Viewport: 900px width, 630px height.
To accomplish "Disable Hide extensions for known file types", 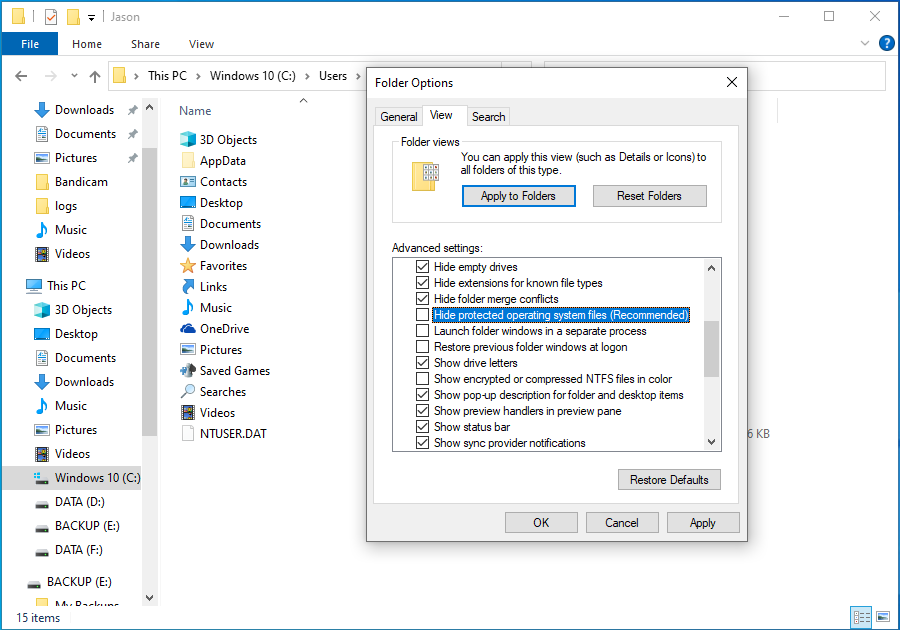I will [x=423, y=282].
